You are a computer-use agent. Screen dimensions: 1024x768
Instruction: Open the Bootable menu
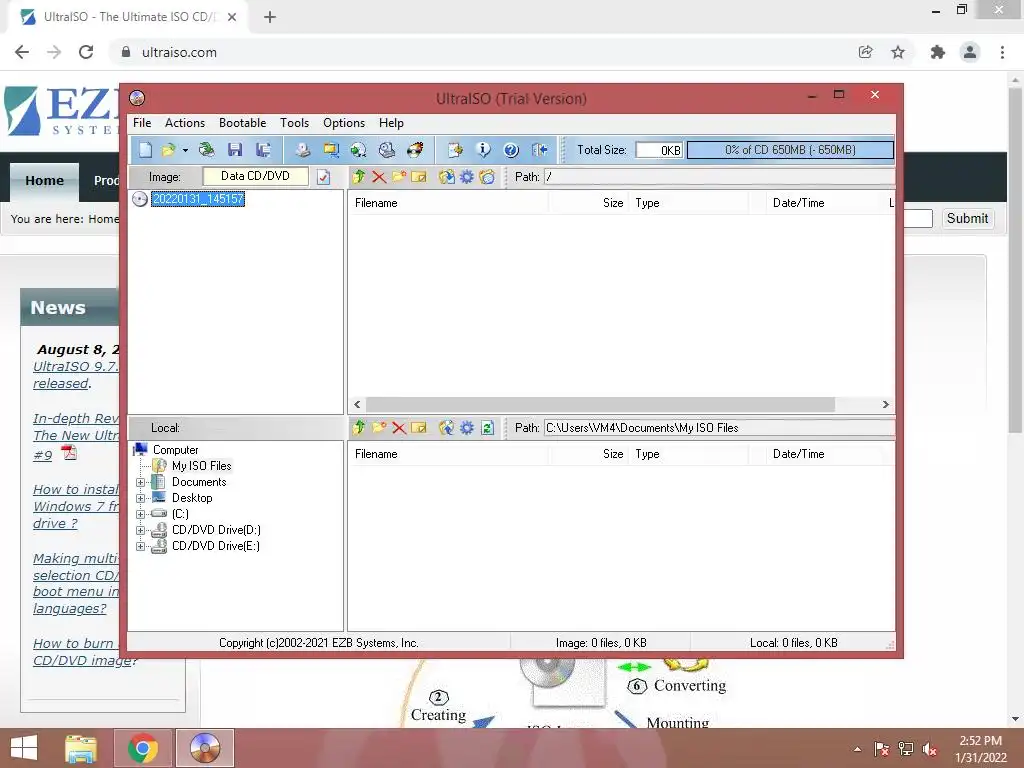pos(242,123)
